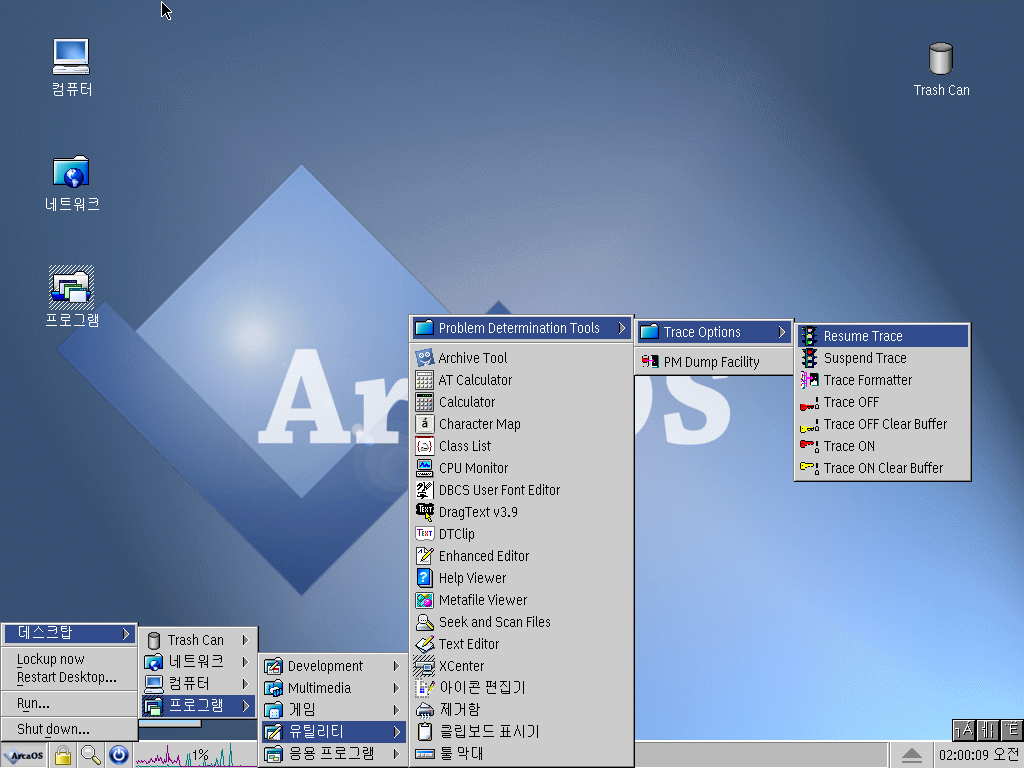Expand the 응용 프로그램 submenu
1024x768 pixels.
pos(331,753)
